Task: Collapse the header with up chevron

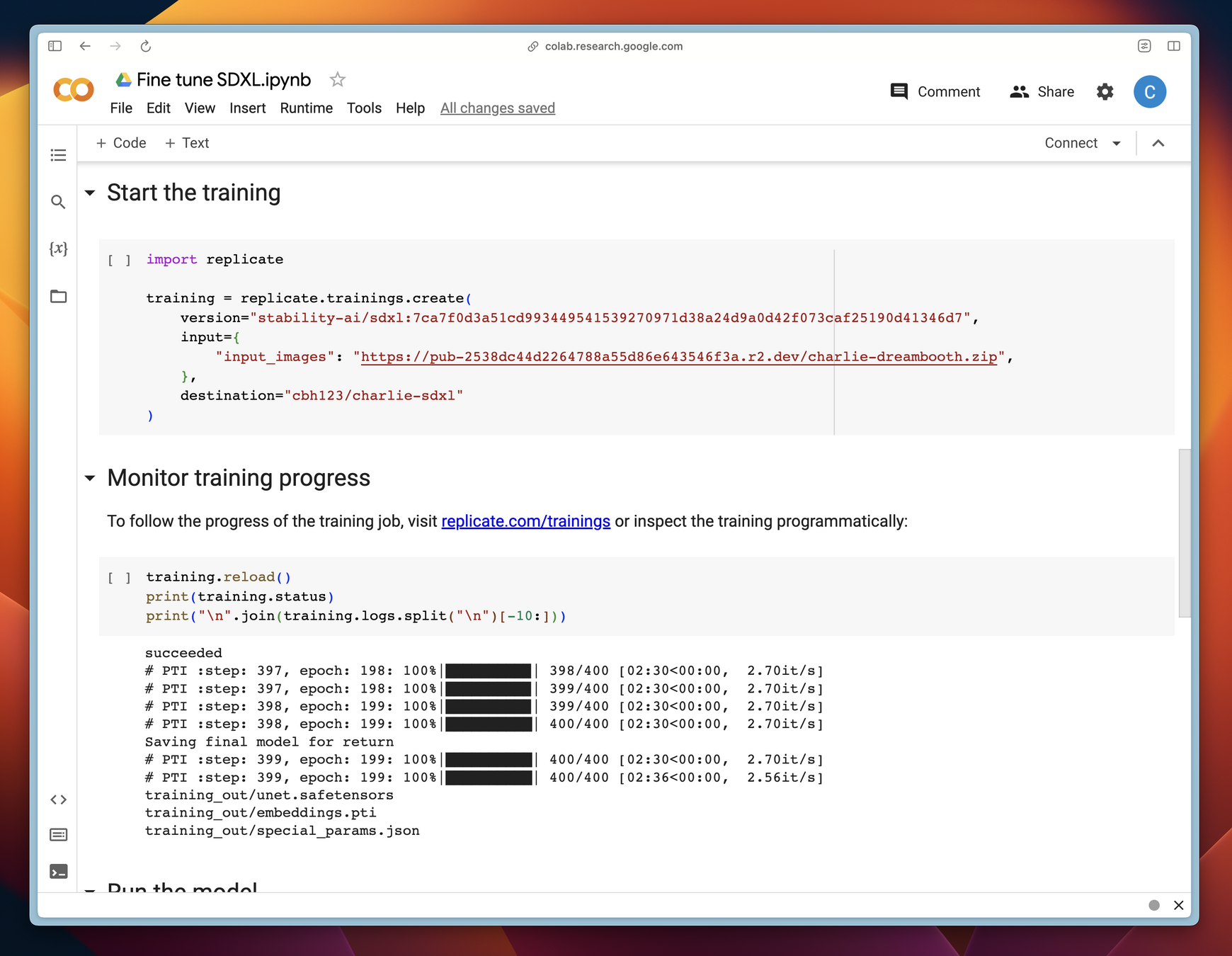Action: click(x=1158, y=143)
